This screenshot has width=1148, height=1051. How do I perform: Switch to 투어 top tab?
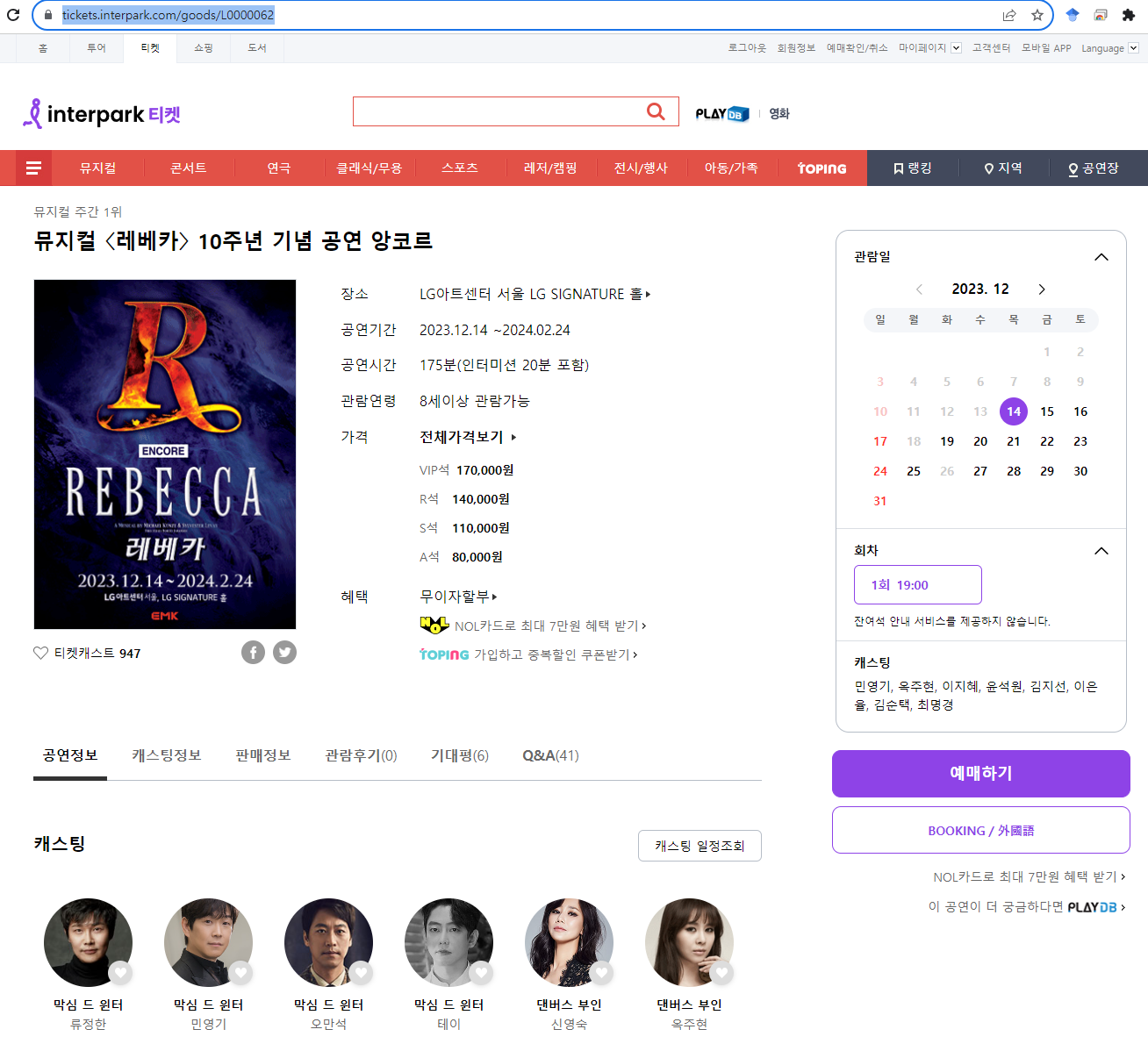click(97, 48)
